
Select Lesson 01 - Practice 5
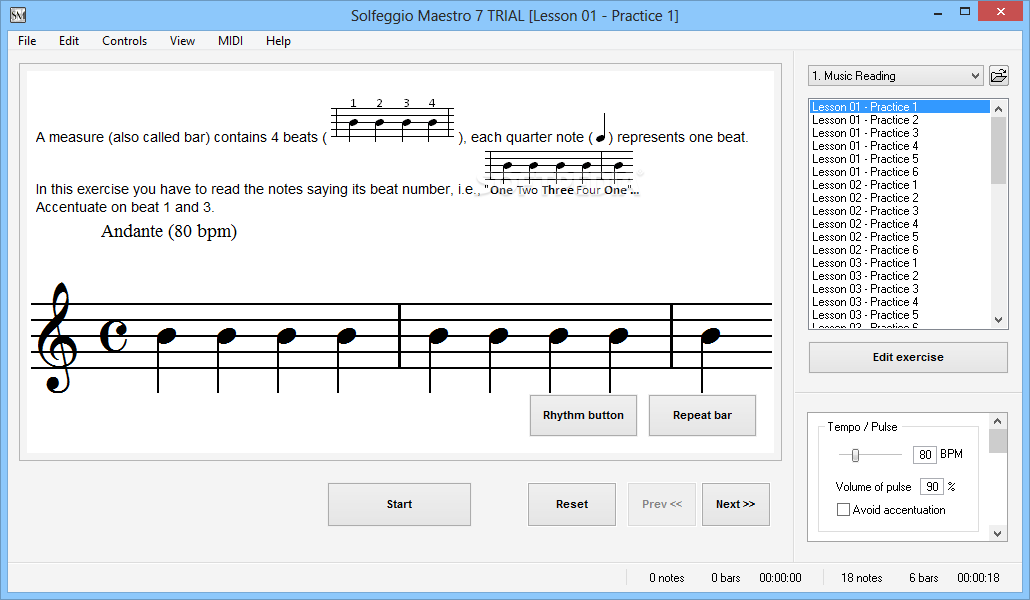tap(899, 159)
